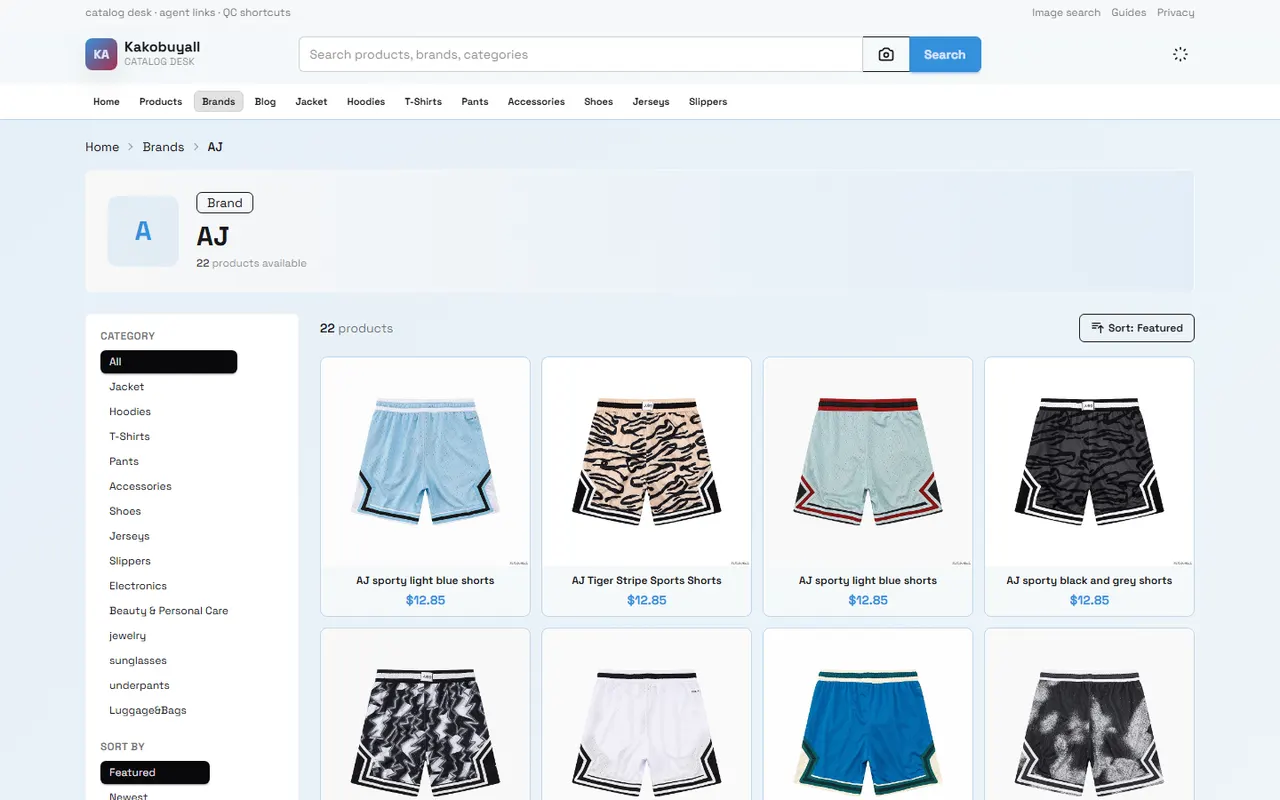This screenshot has height=800, width=1280.
Task: Go to Home in the breadcrumb
Action: [102, 147]
